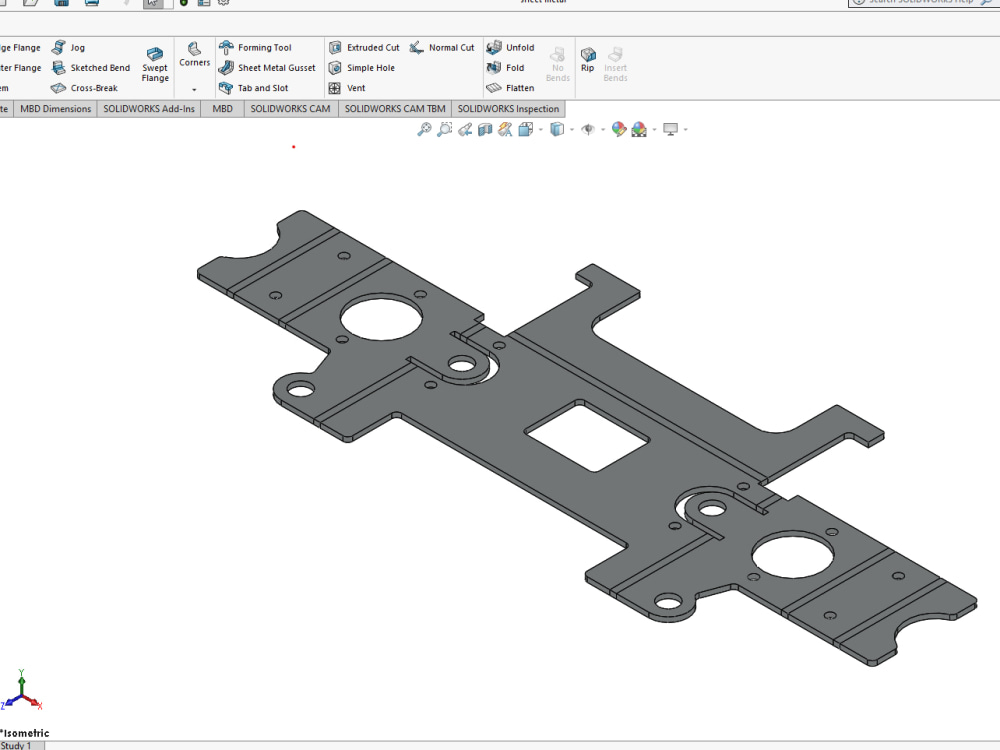
Task: Return to the Previous View
Action: [x=465, y=129]
